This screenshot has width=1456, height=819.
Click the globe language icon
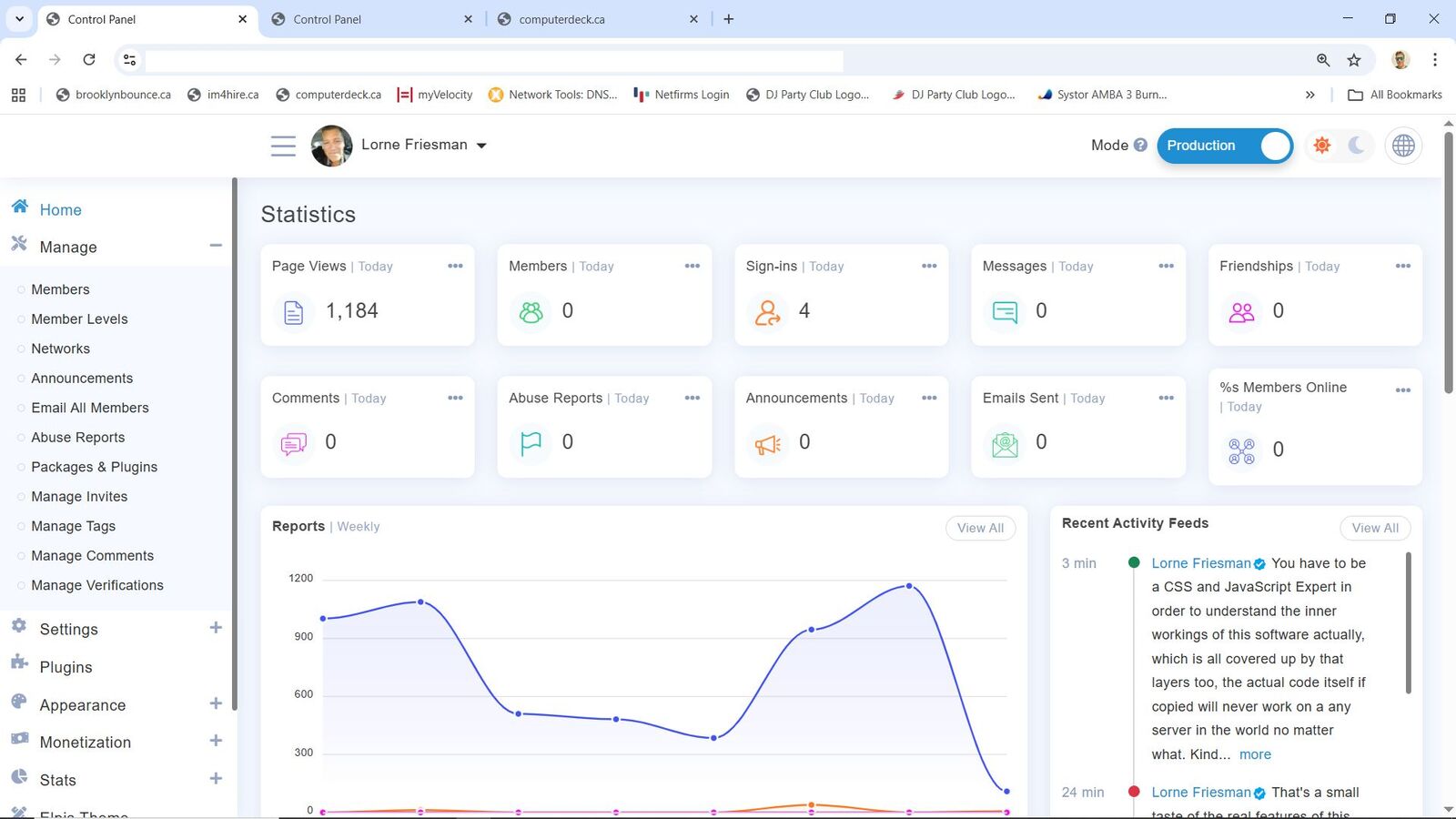pos(1403,146)
